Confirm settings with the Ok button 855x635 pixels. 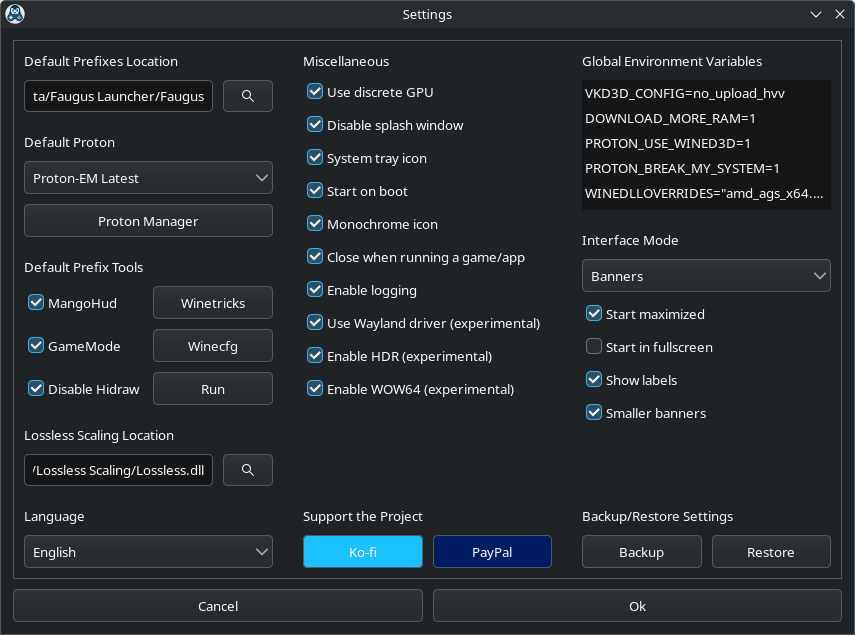coord(637,606)
